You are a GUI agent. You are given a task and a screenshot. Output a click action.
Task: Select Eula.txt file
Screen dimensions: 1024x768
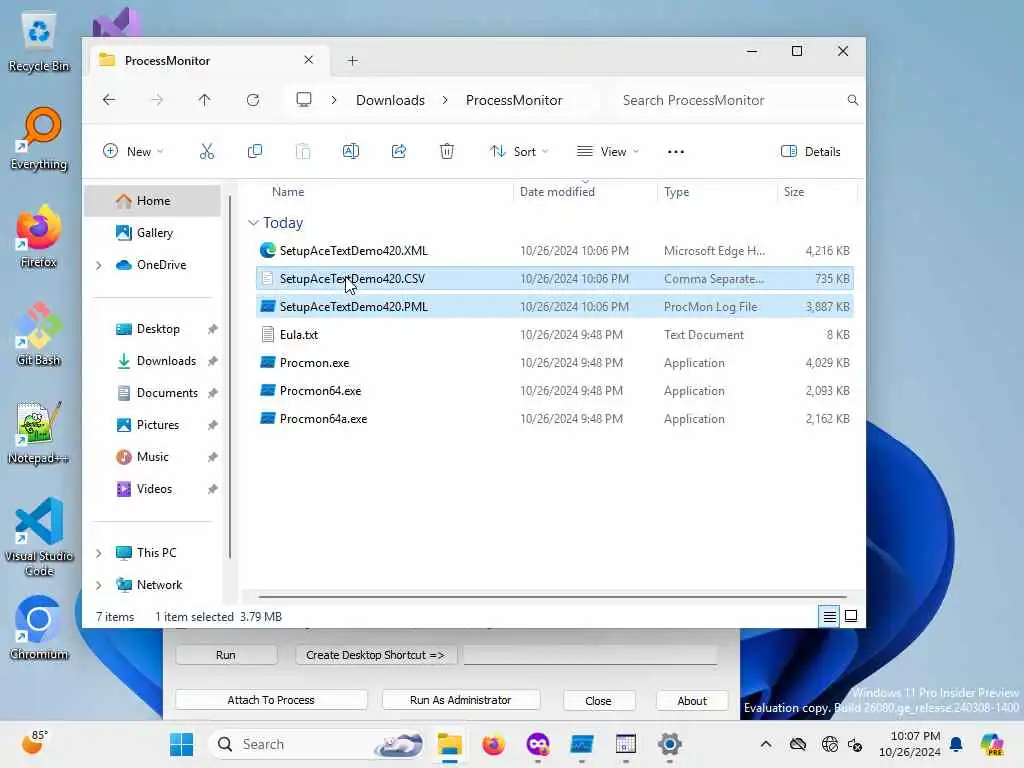coord(554,335)
